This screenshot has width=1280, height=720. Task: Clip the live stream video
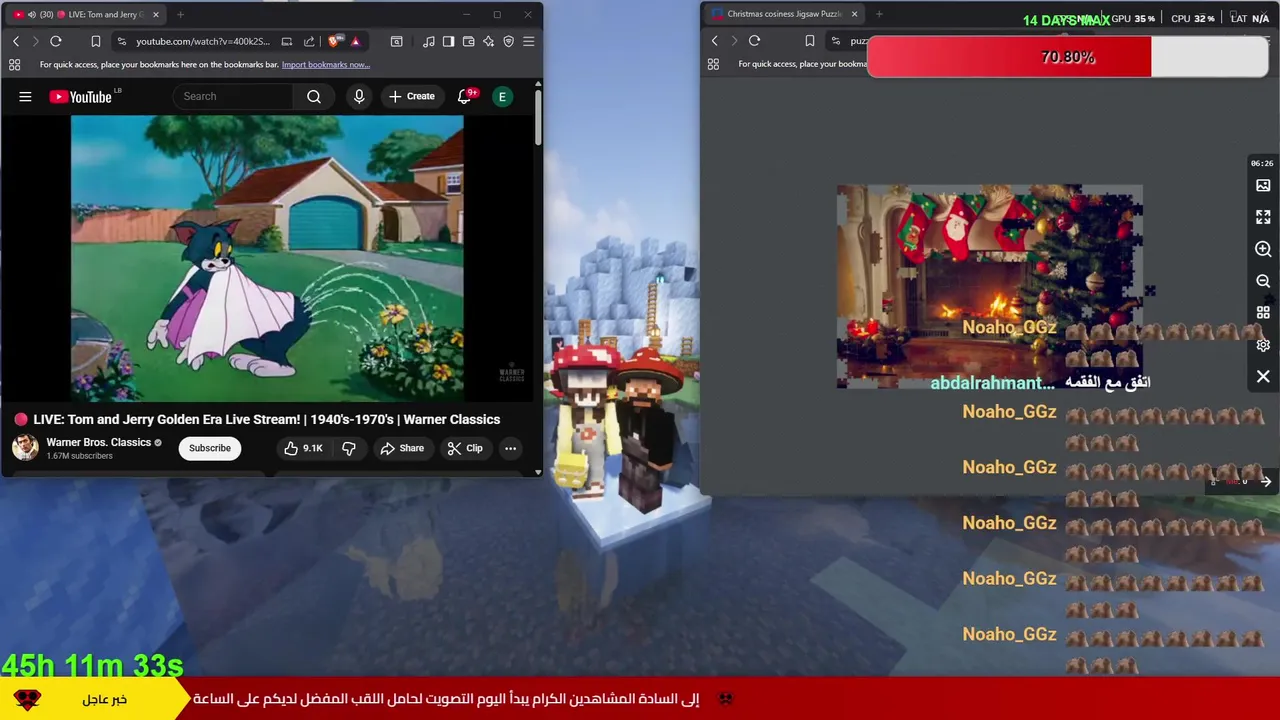pyautogui.click(x=465, y=448)
